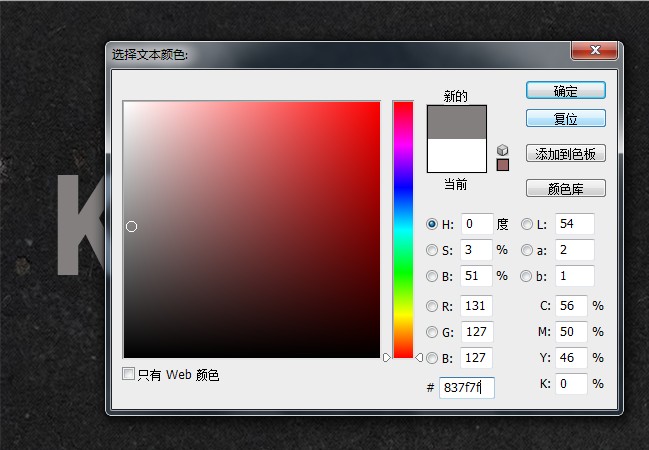Viewport: 649px width, 450px height.
Task: Click the hex field 837f7f
Action: [x=467, y=388]
